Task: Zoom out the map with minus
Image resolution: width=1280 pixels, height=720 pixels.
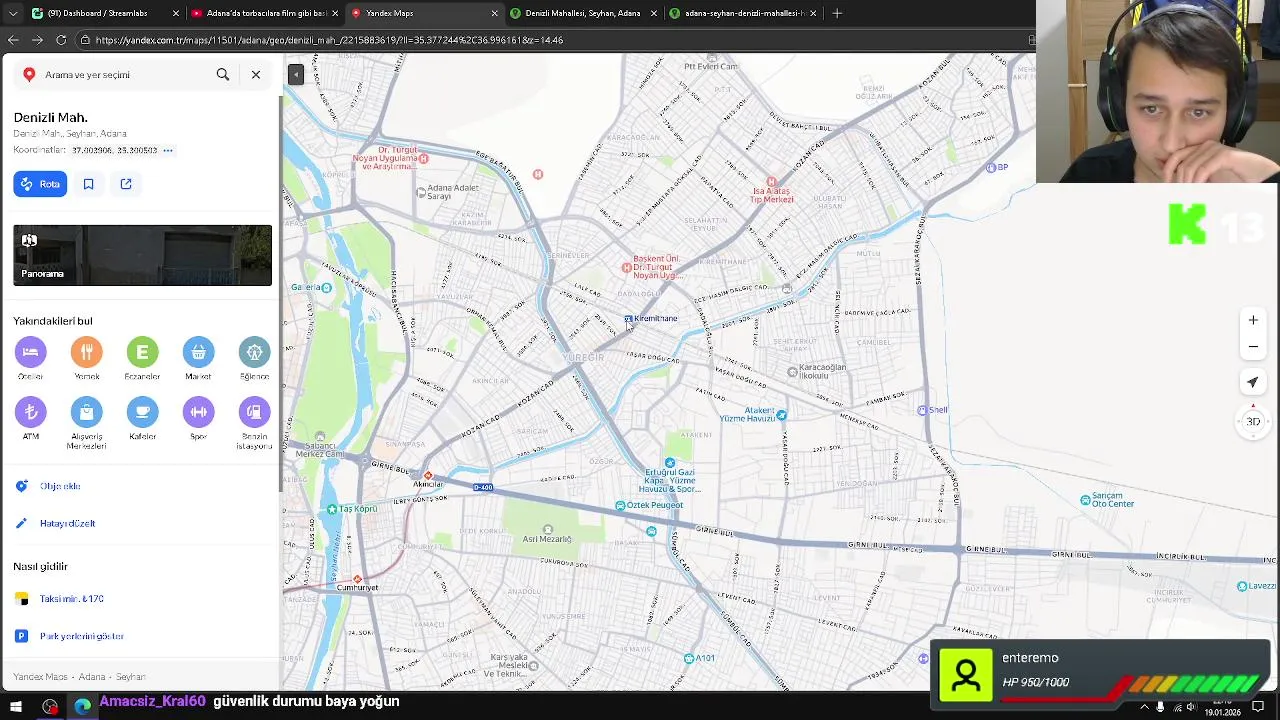Action: 1253,347
